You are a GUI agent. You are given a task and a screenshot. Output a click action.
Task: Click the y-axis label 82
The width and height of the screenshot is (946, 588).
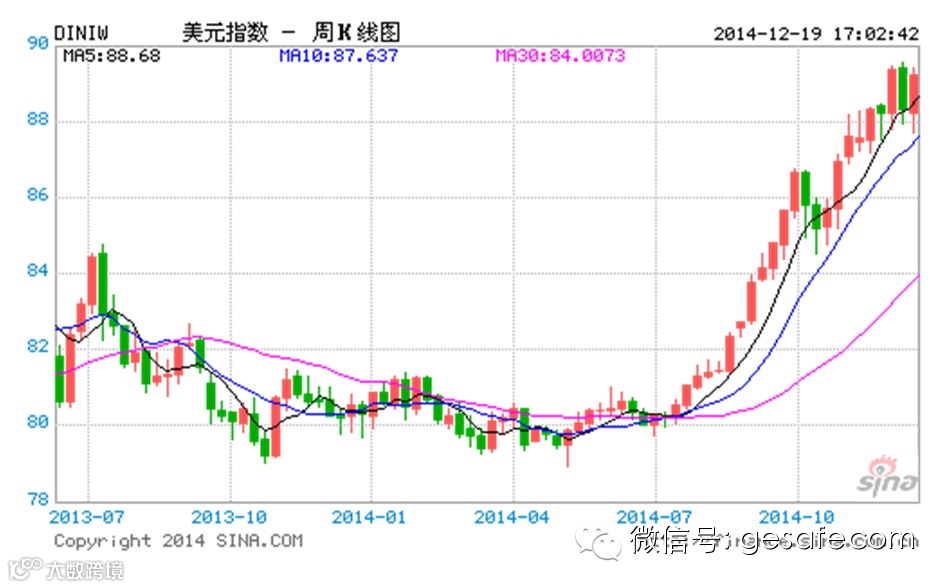pyautogui.click(x=37, y=346)
